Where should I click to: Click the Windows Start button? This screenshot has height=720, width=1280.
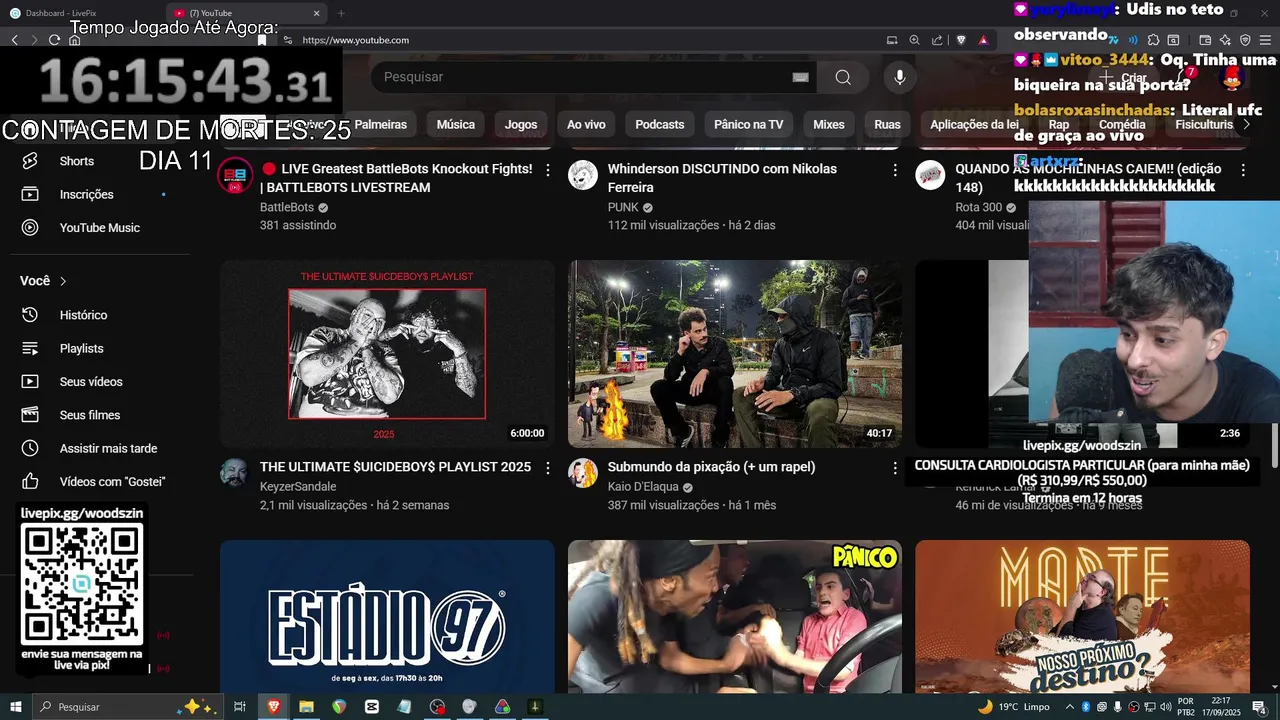click(15, 706)
